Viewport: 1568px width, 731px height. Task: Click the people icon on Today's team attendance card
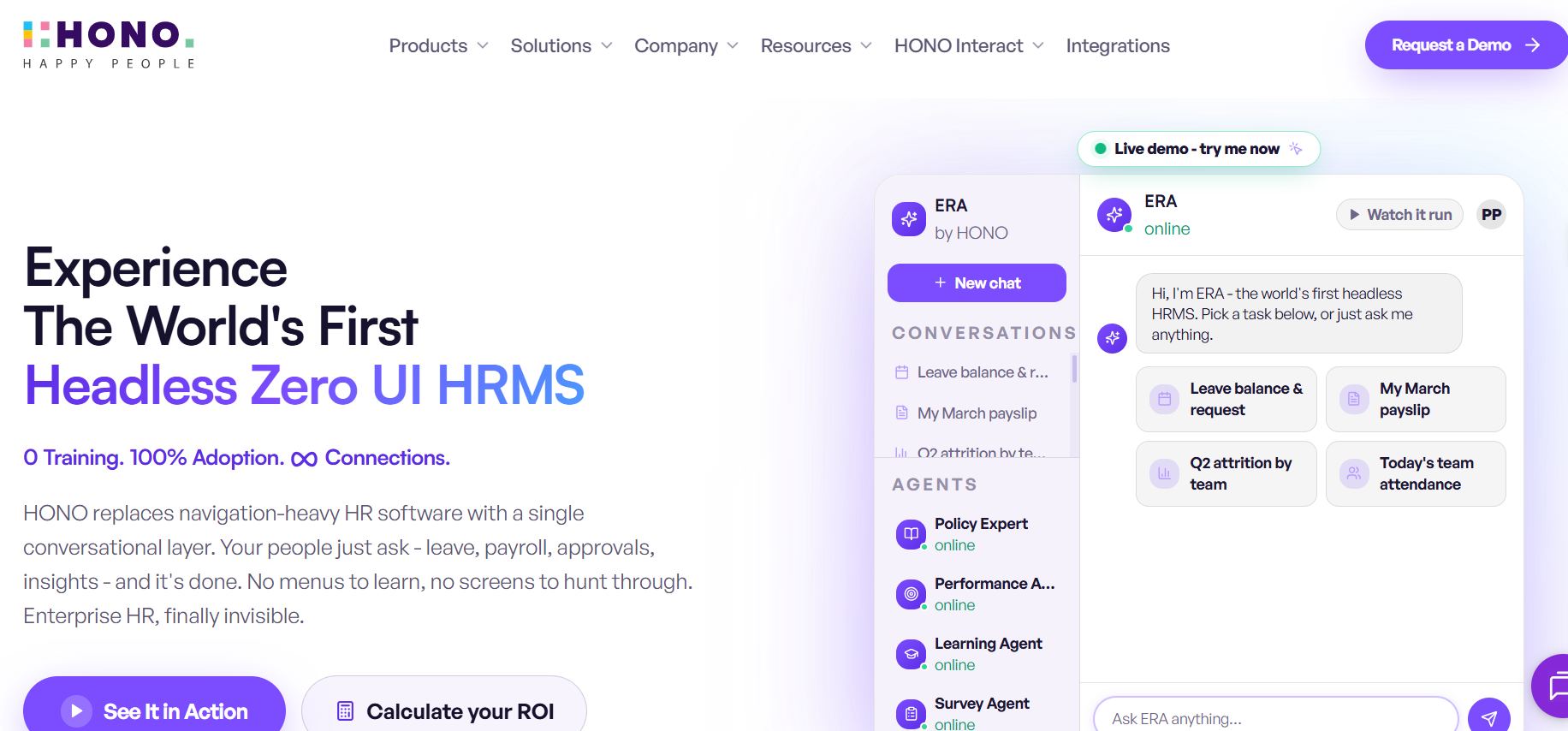tap(1354, 473)
